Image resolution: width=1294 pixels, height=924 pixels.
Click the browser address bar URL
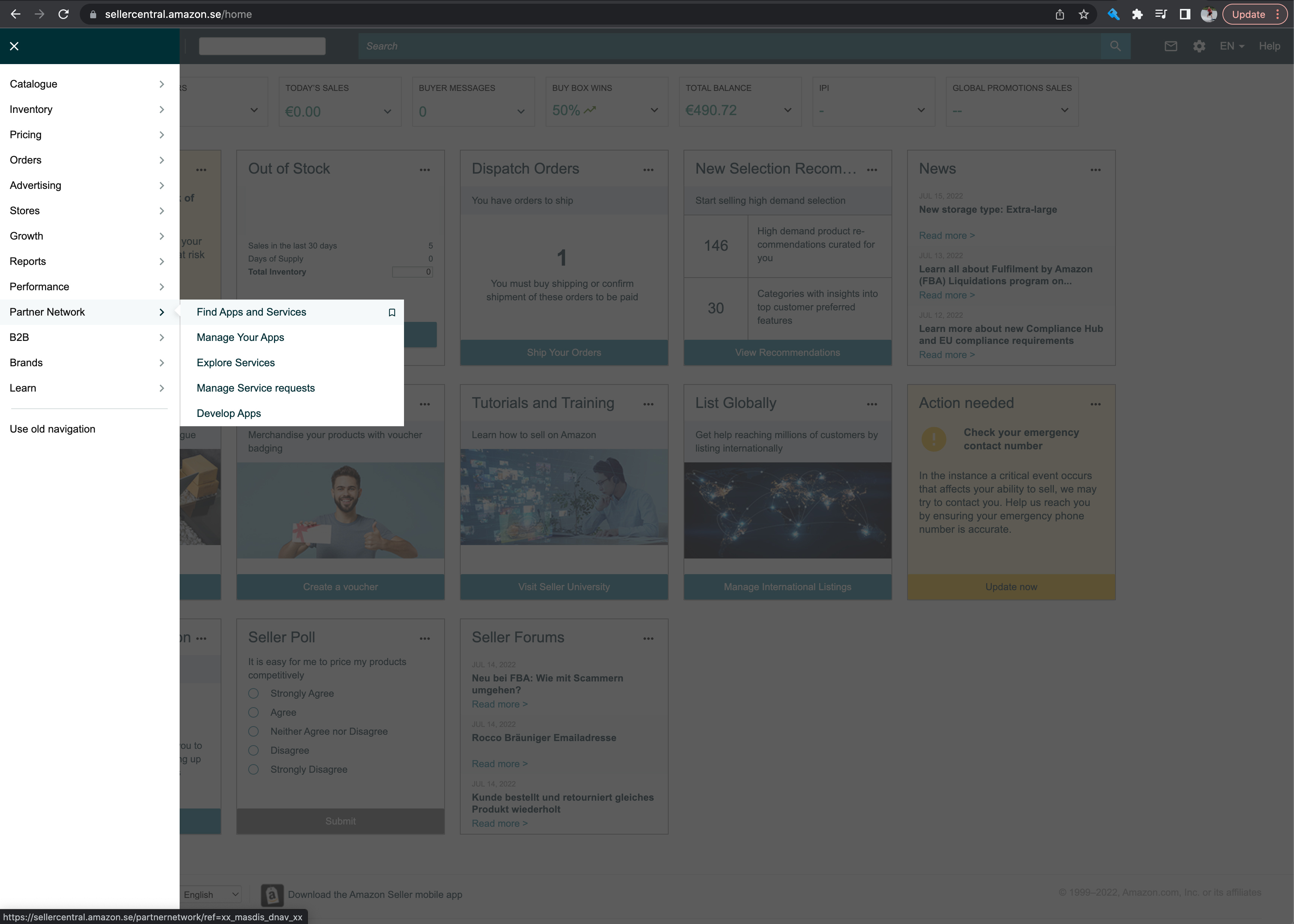click(x=178, y=14)
